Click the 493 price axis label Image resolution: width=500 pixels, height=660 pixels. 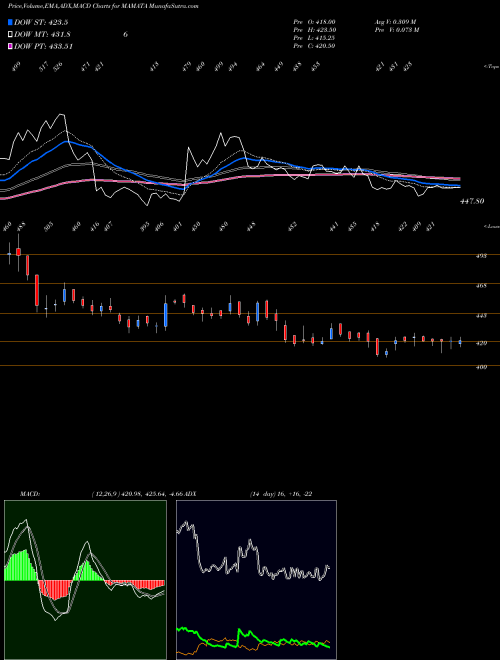click(482, 256)
